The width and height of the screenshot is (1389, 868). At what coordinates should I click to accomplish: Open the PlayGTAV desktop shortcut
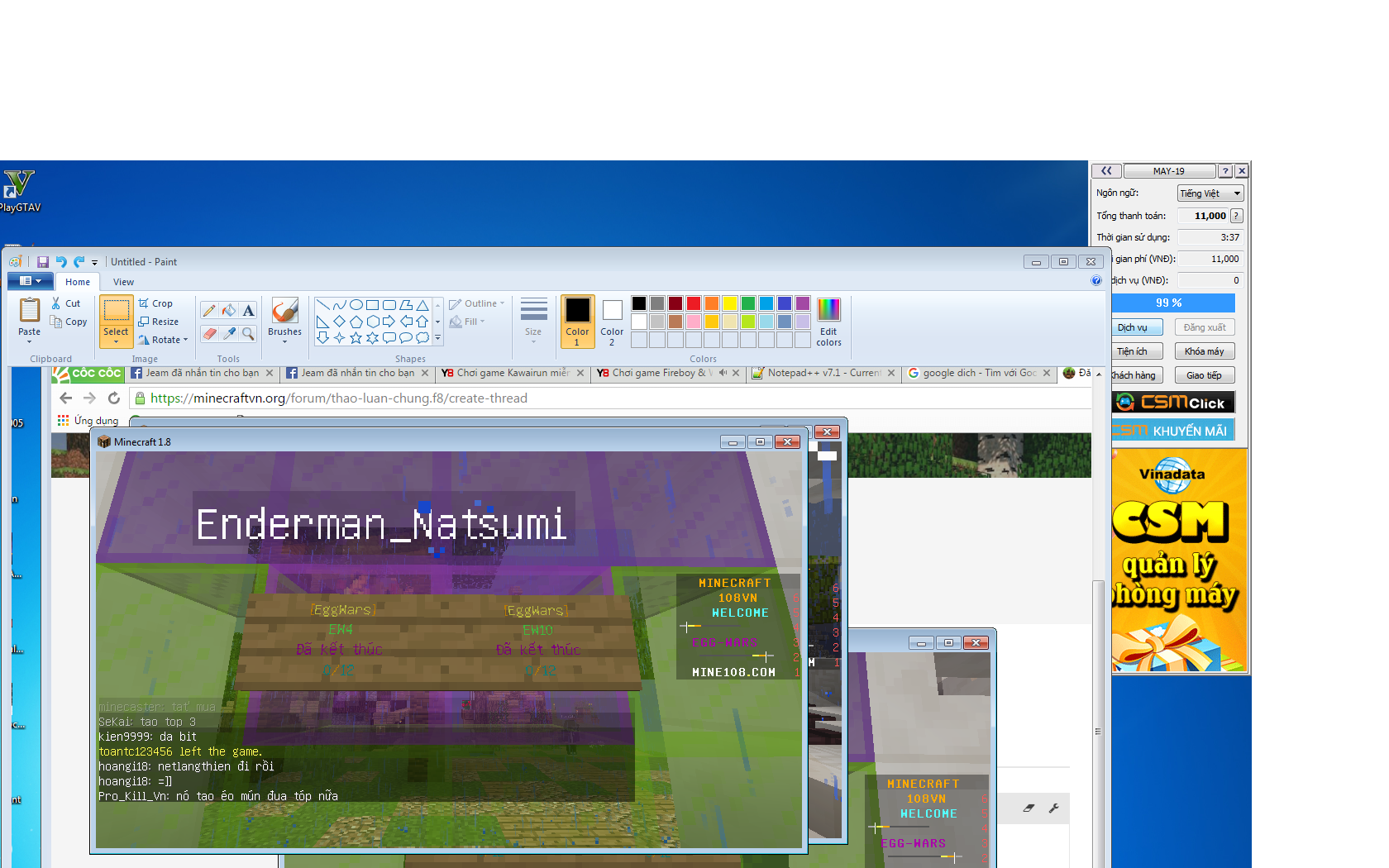19,191
